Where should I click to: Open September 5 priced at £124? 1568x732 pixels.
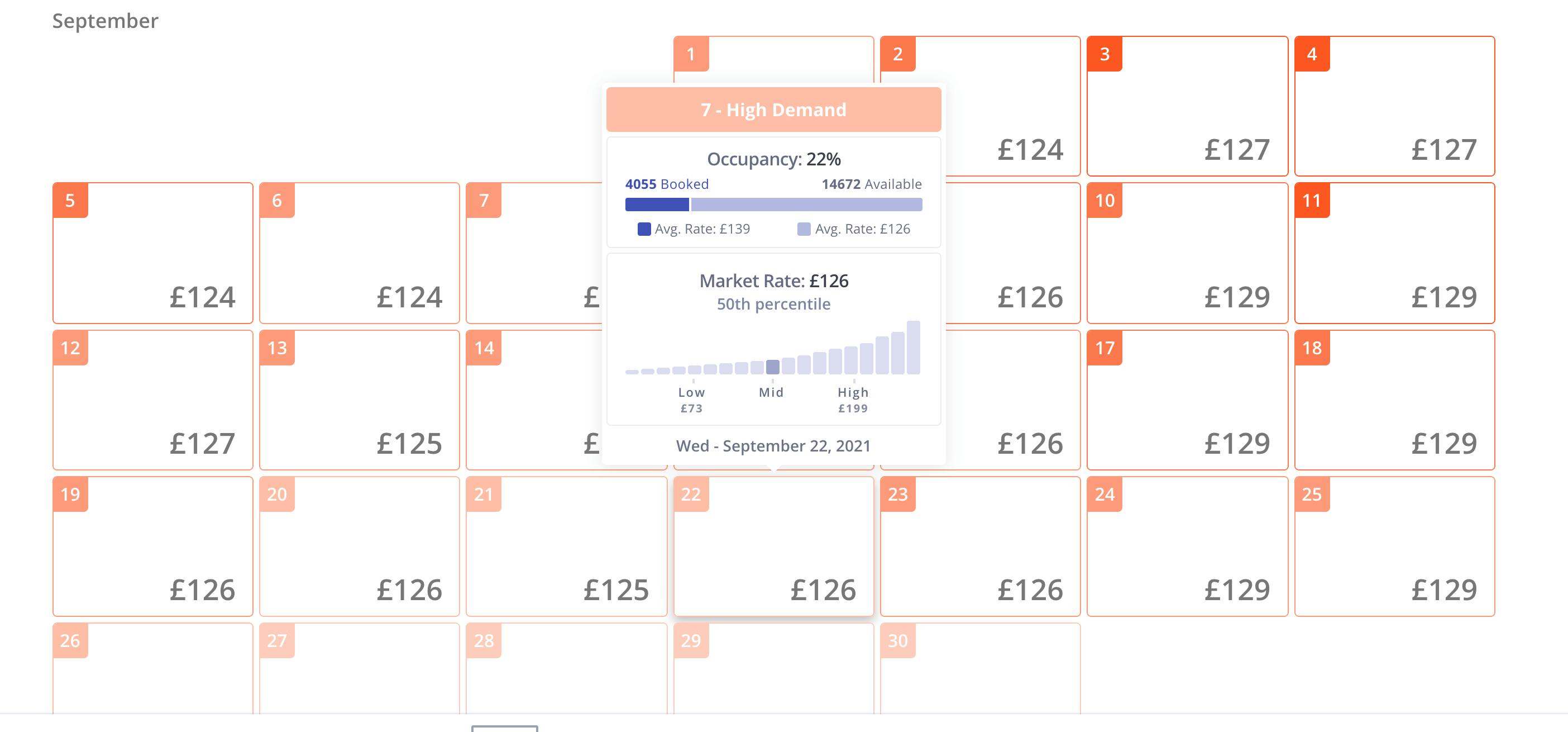(153, 253)
